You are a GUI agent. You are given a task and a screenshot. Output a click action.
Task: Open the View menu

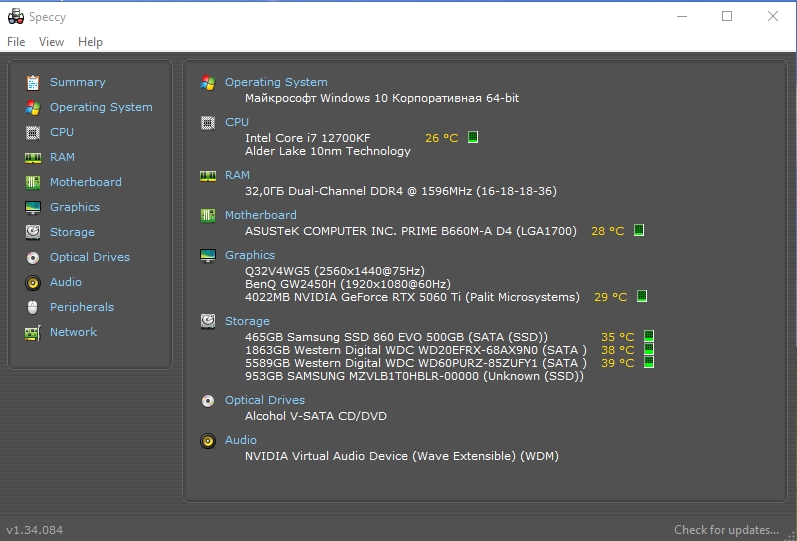click(51, 42)
